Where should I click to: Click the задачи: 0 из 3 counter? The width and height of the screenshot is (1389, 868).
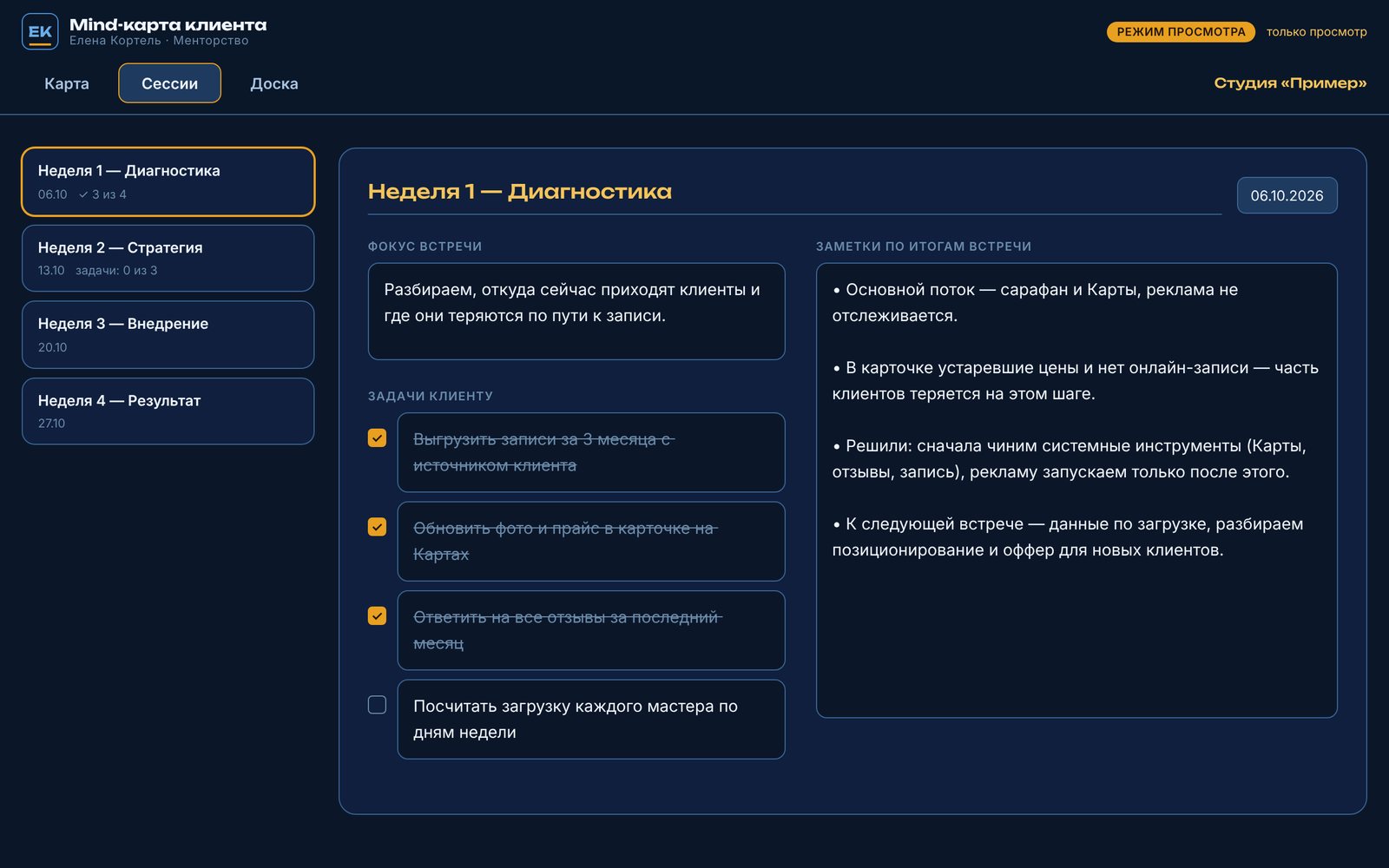pos(116,271)
